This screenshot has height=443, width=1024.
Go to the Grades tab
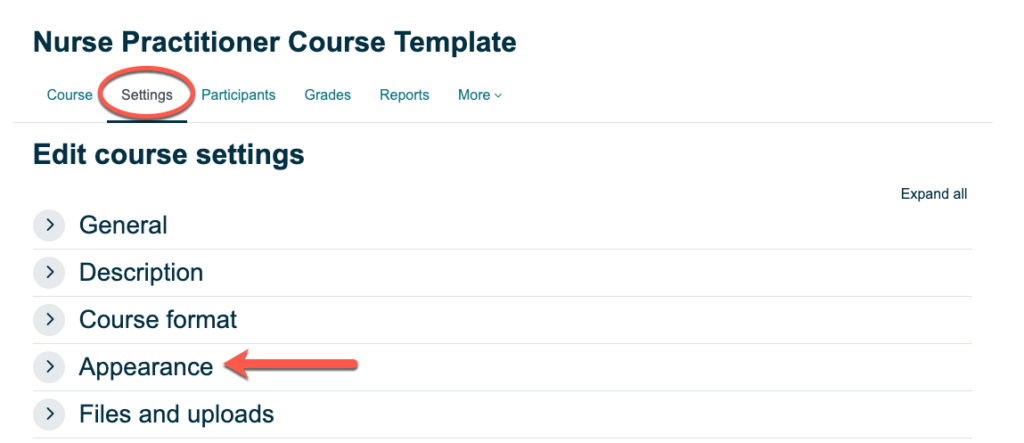coord(328,95)
